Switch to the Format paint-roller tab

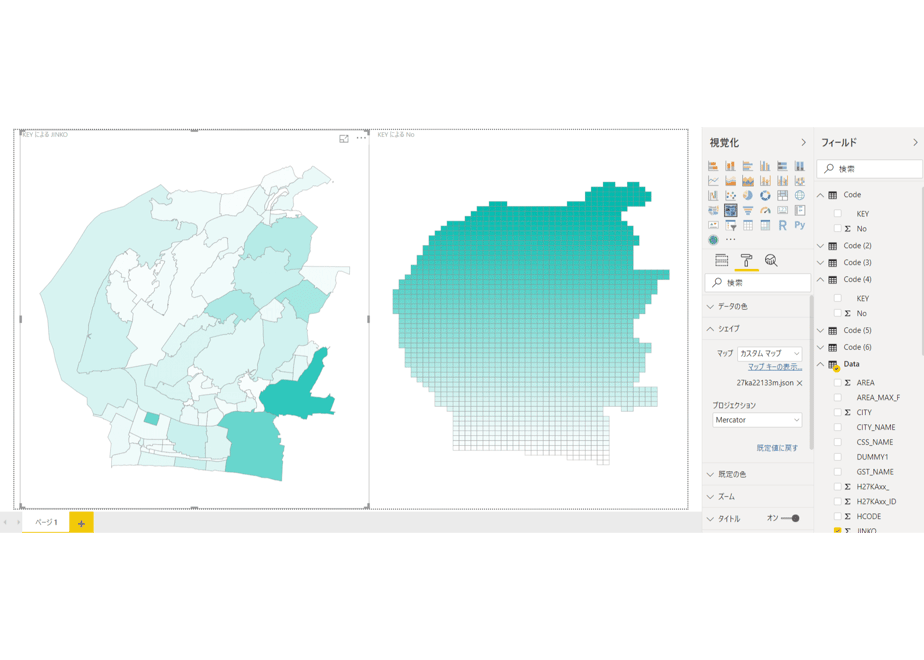pyautogui.click(x=746, y=260)
